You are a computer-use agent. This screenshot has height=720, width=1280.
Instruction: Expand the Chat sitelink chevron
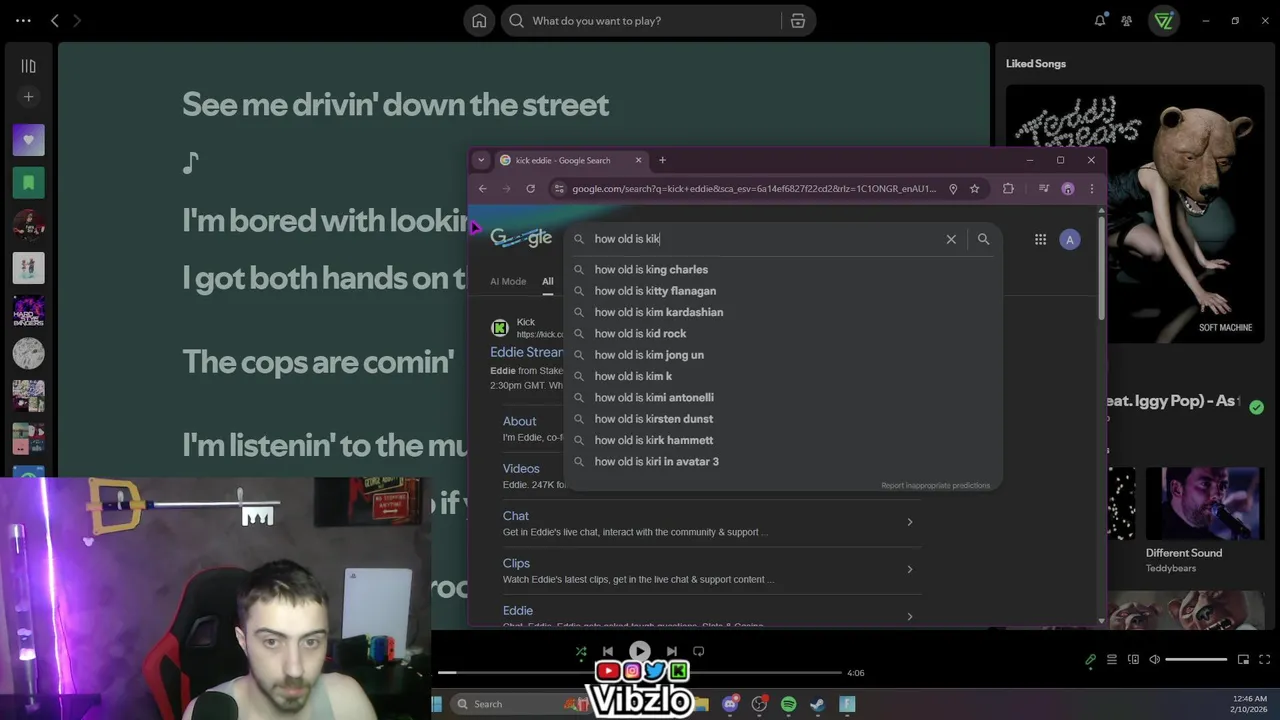pyautogui.click(x=909, y=522)
